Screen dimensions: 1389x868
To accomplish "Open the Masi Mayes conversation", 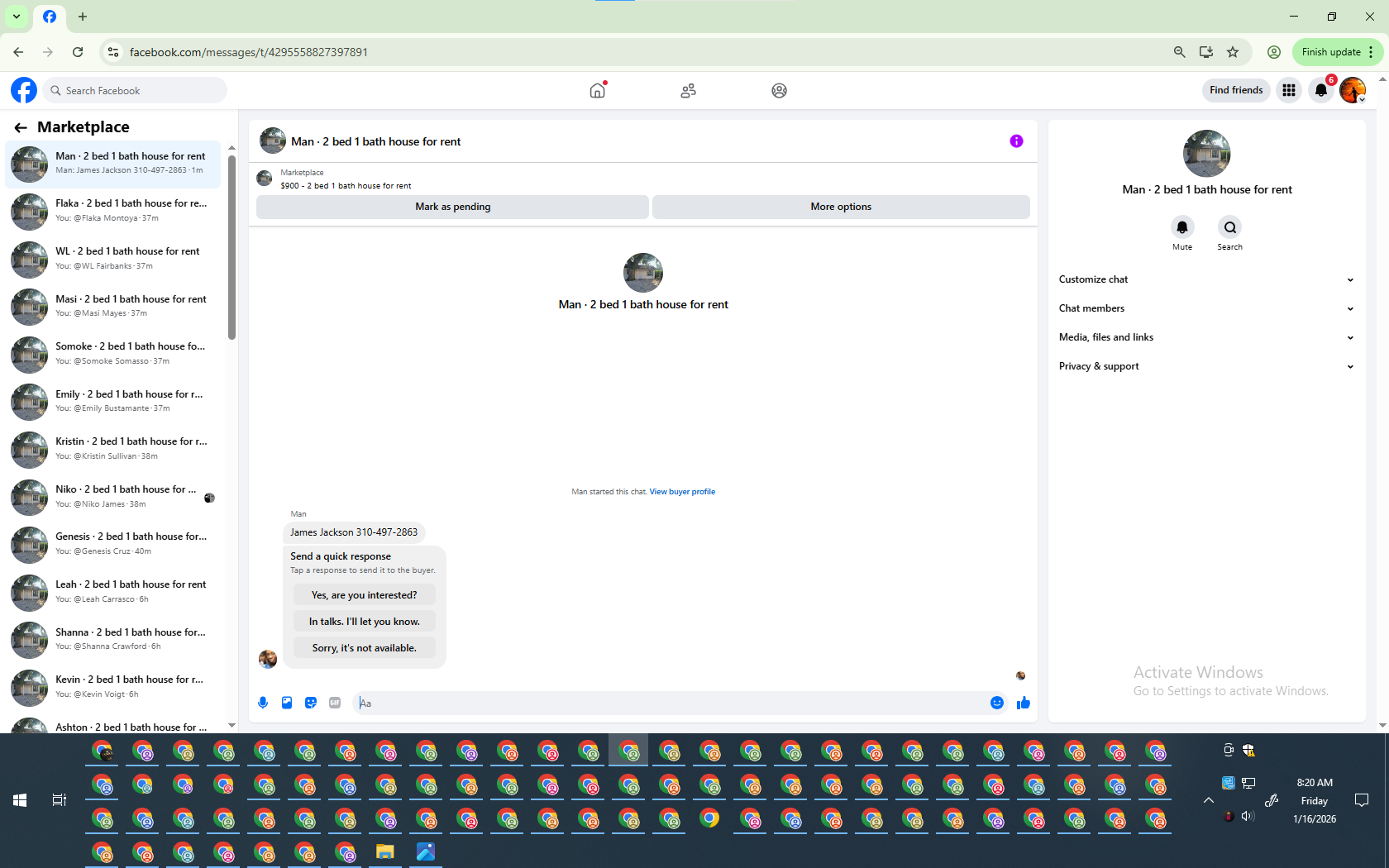I will pos(113,307).
